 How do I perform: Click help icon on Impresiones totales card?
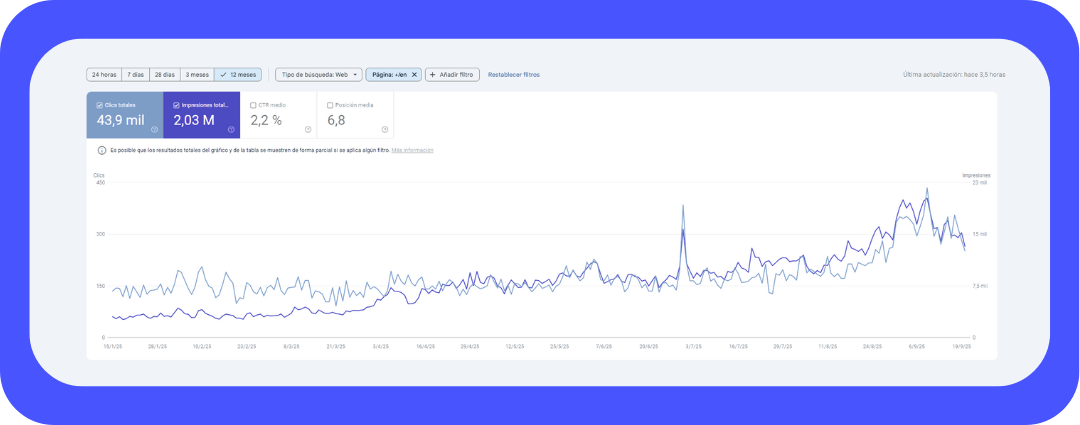[x=231, y=129]
